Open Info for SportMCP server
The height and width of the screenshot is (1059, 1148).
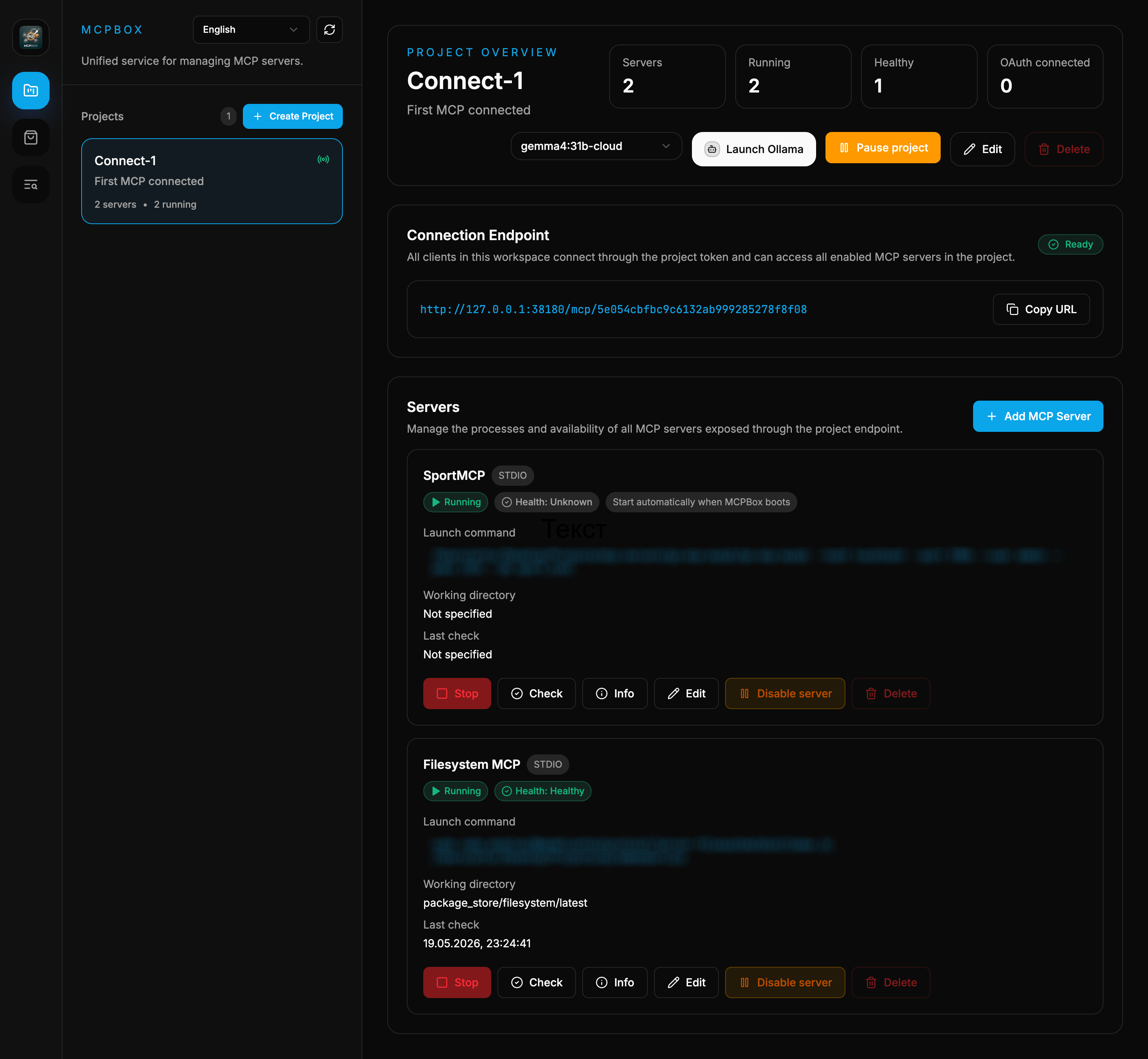pos(615,694)
